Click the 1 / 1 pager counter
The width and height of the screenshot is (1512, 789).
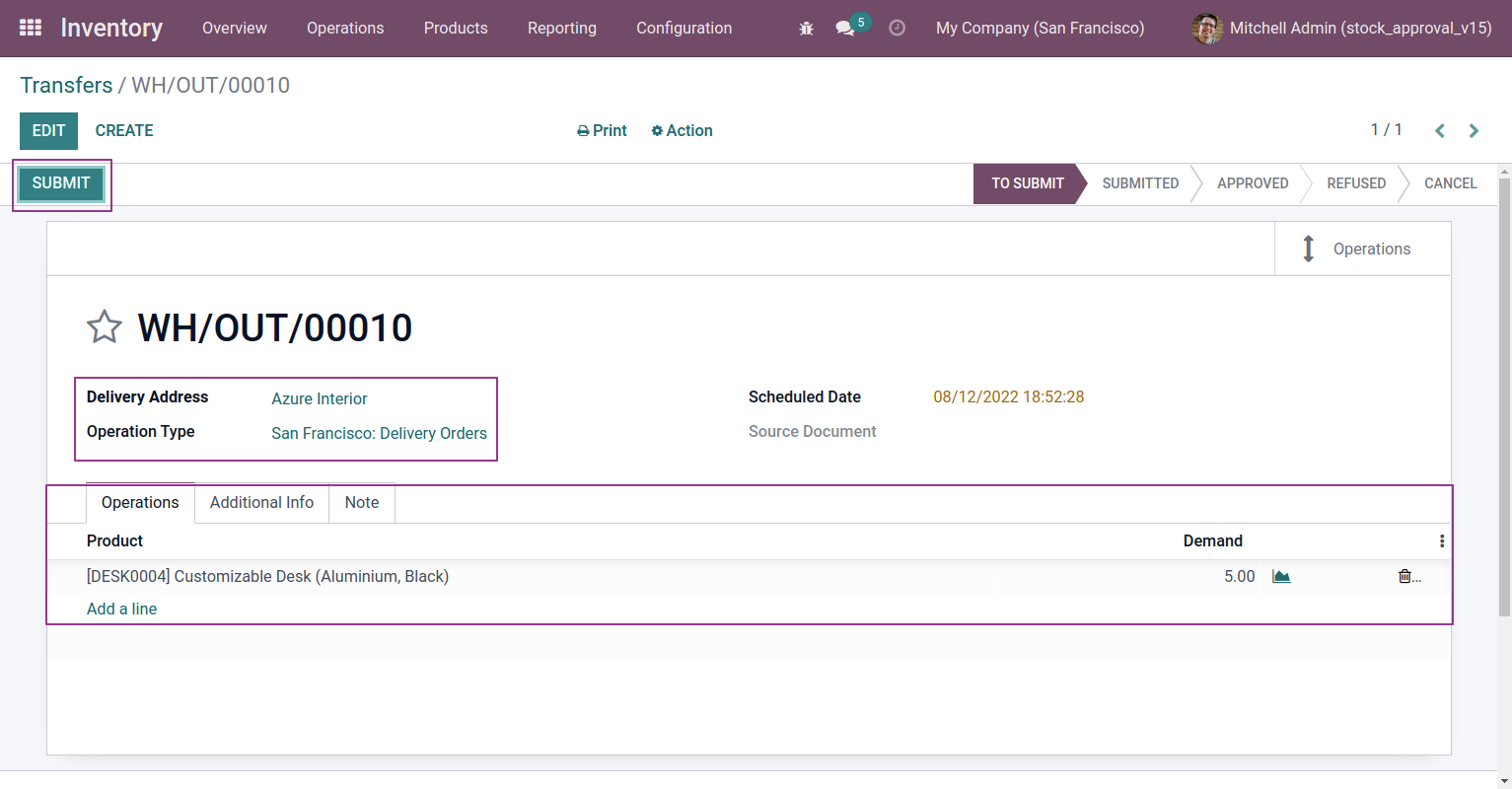[x=1386, y=129]
